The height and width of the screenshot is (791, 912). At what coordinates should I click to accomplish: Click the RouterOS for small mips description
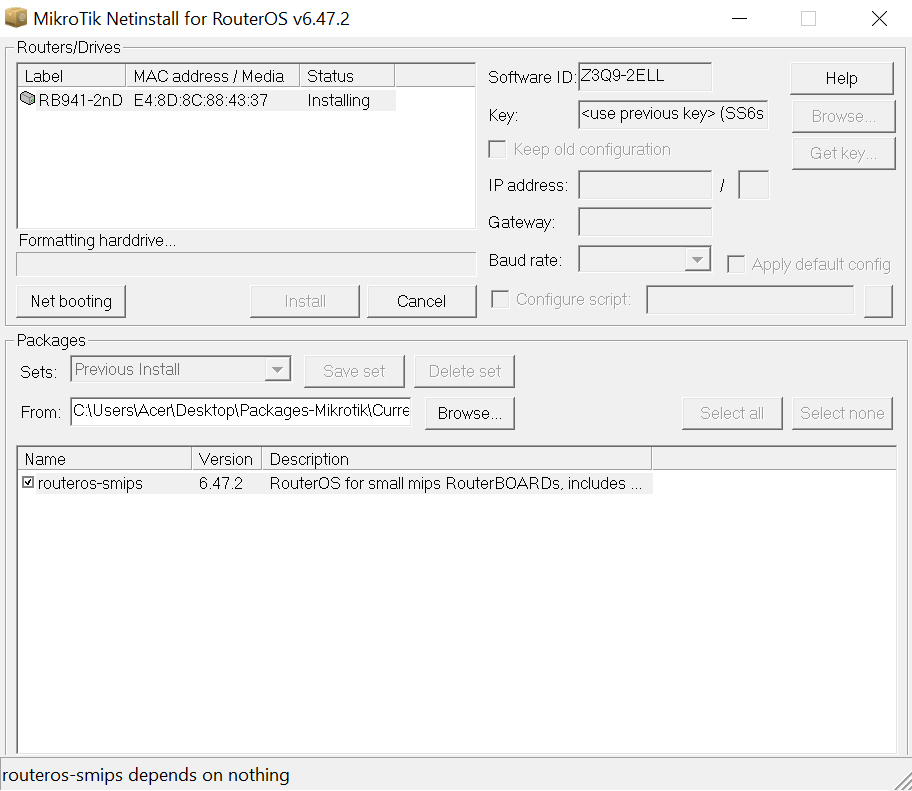pos(456,483)
